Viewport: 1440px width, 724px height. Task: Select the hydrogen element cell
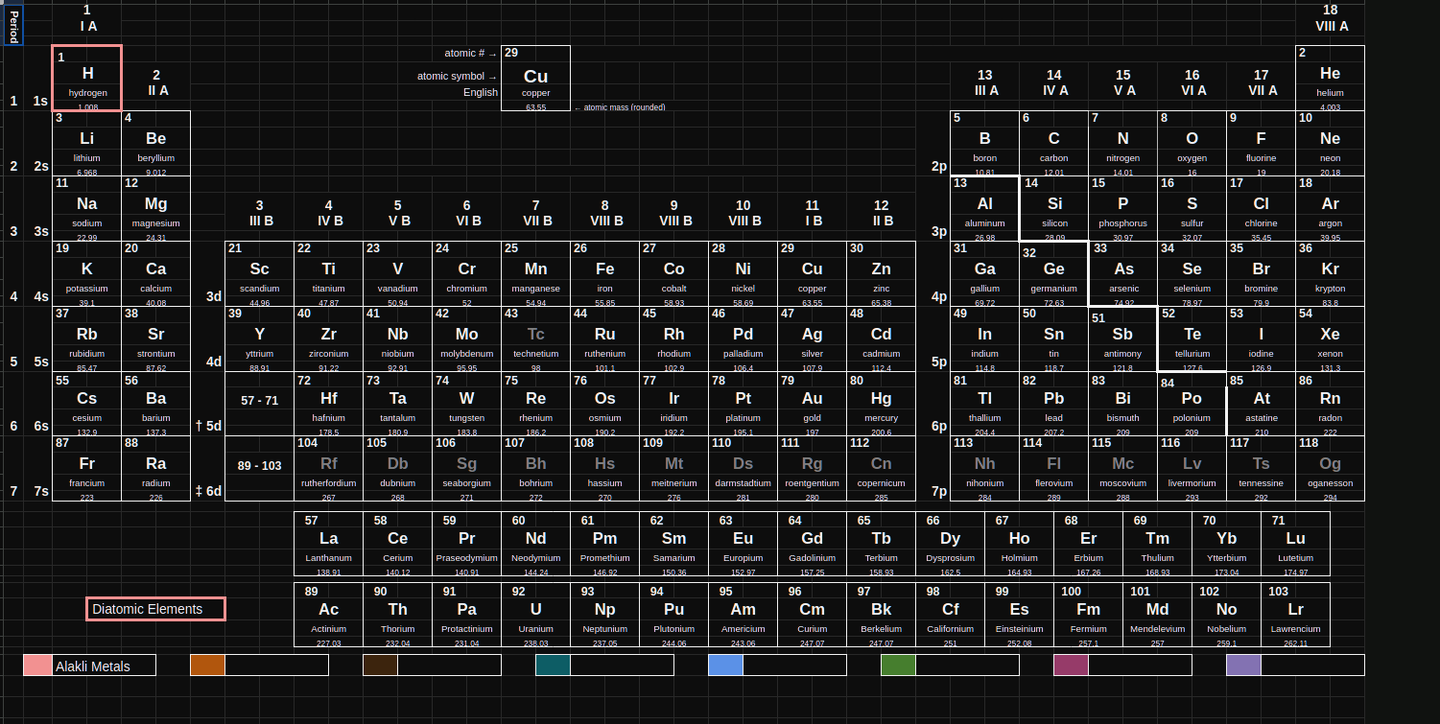pyautogui.click(x=87, y=78)
